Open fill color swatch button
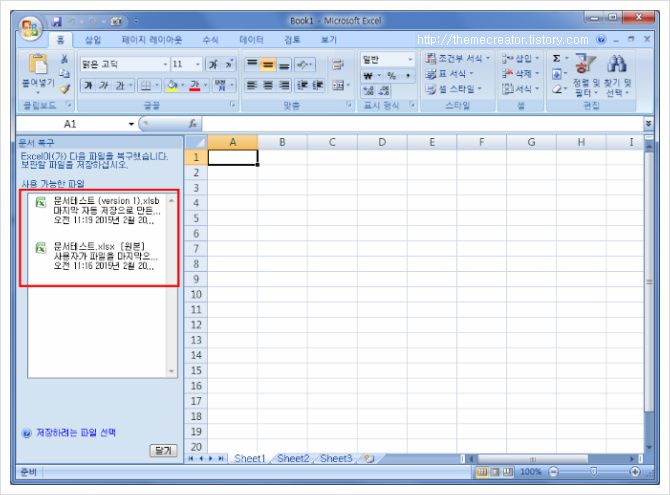670x495 pixels. tap(172, 85)
